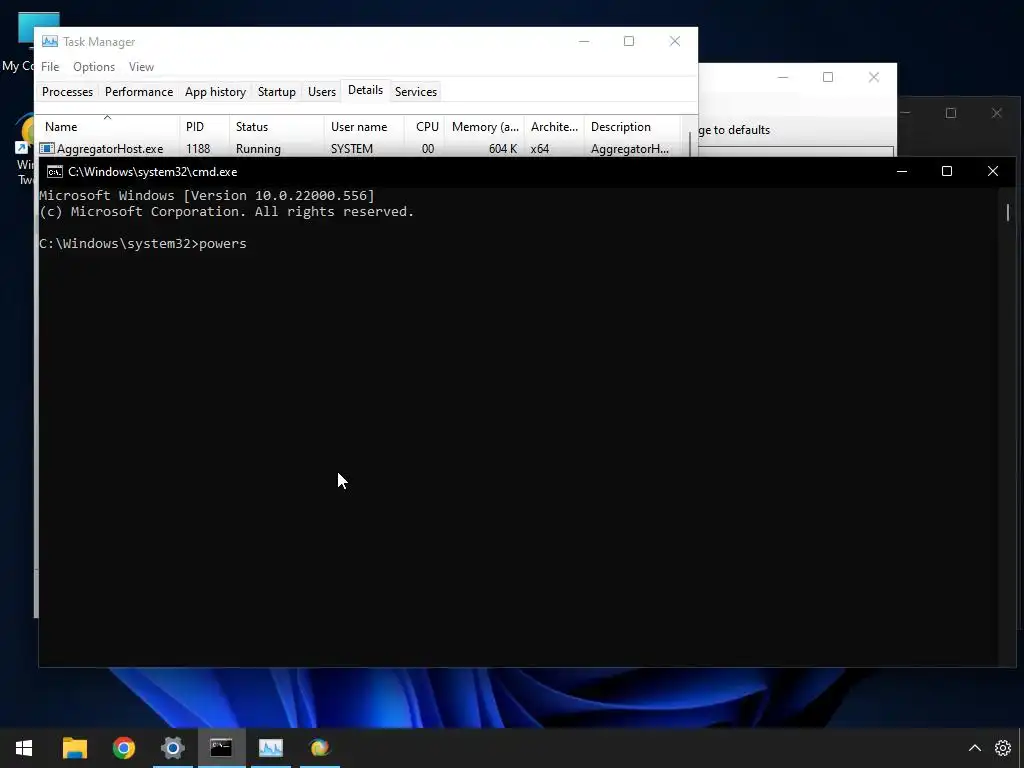1024x768 pixels.
Task: Open File Explorer from the taskbar
Action: coord(74,748)
